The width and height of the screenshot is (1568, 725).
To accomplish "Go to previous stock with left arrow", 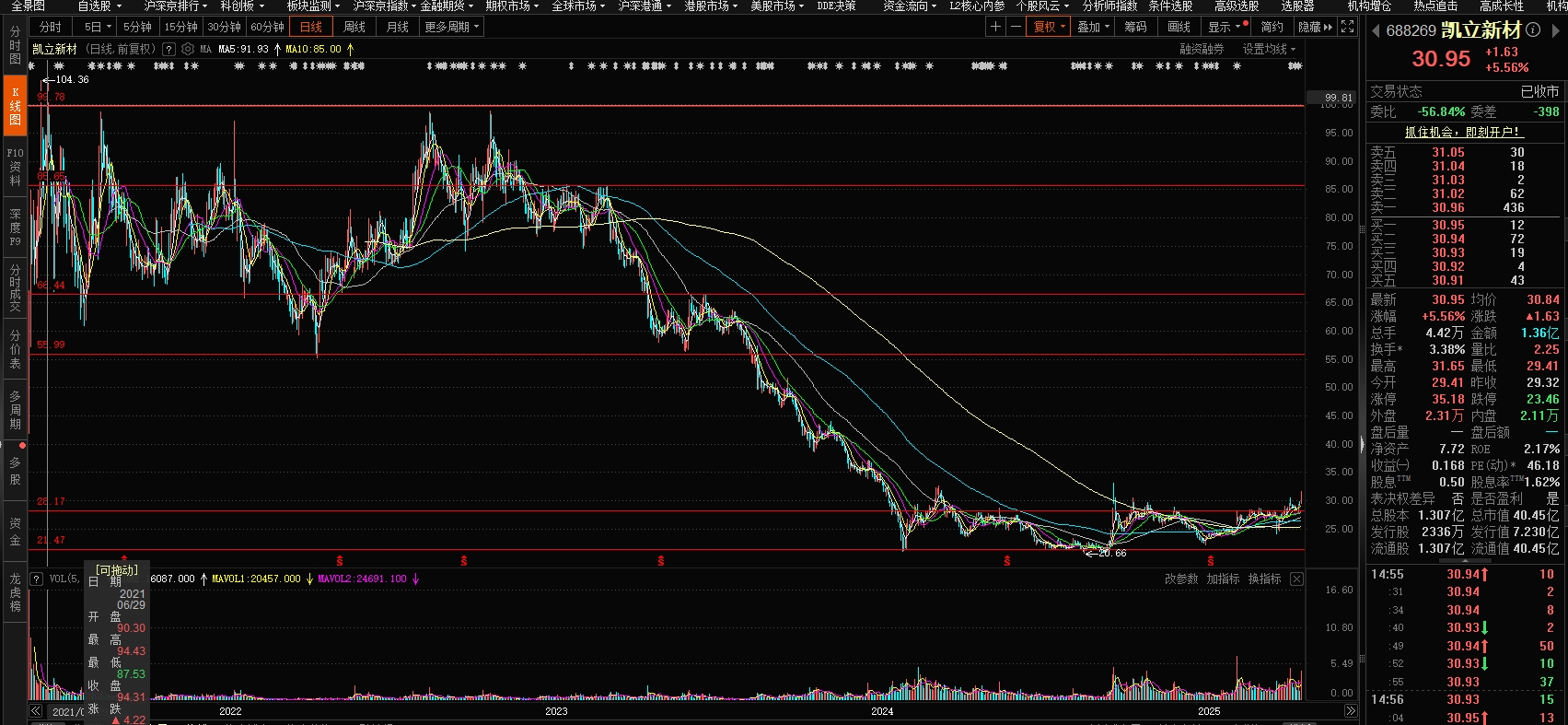I will (x=1376, y=30).
